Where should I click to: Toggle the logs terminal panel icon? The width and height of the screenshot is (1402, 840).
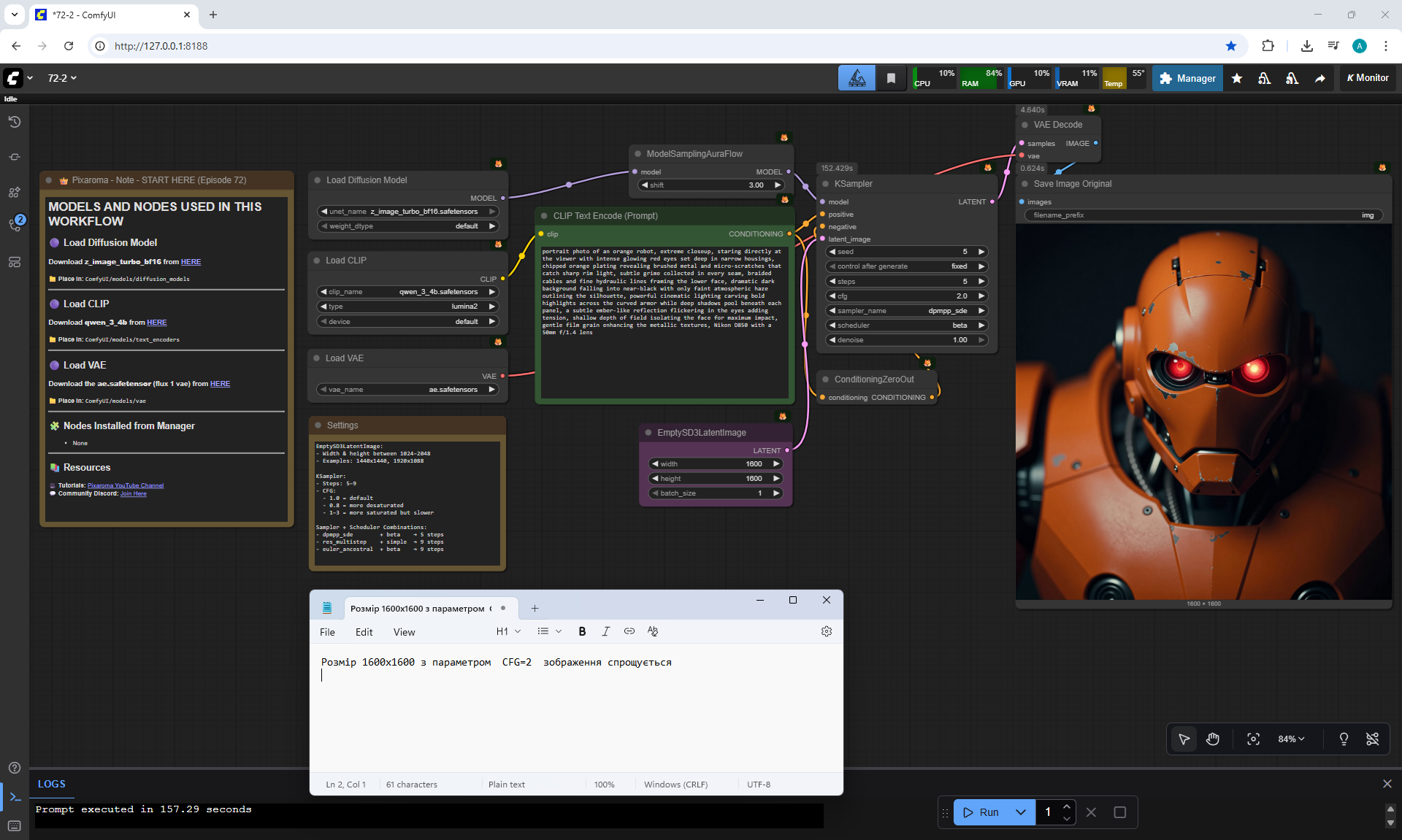click(x=15, y=797)
